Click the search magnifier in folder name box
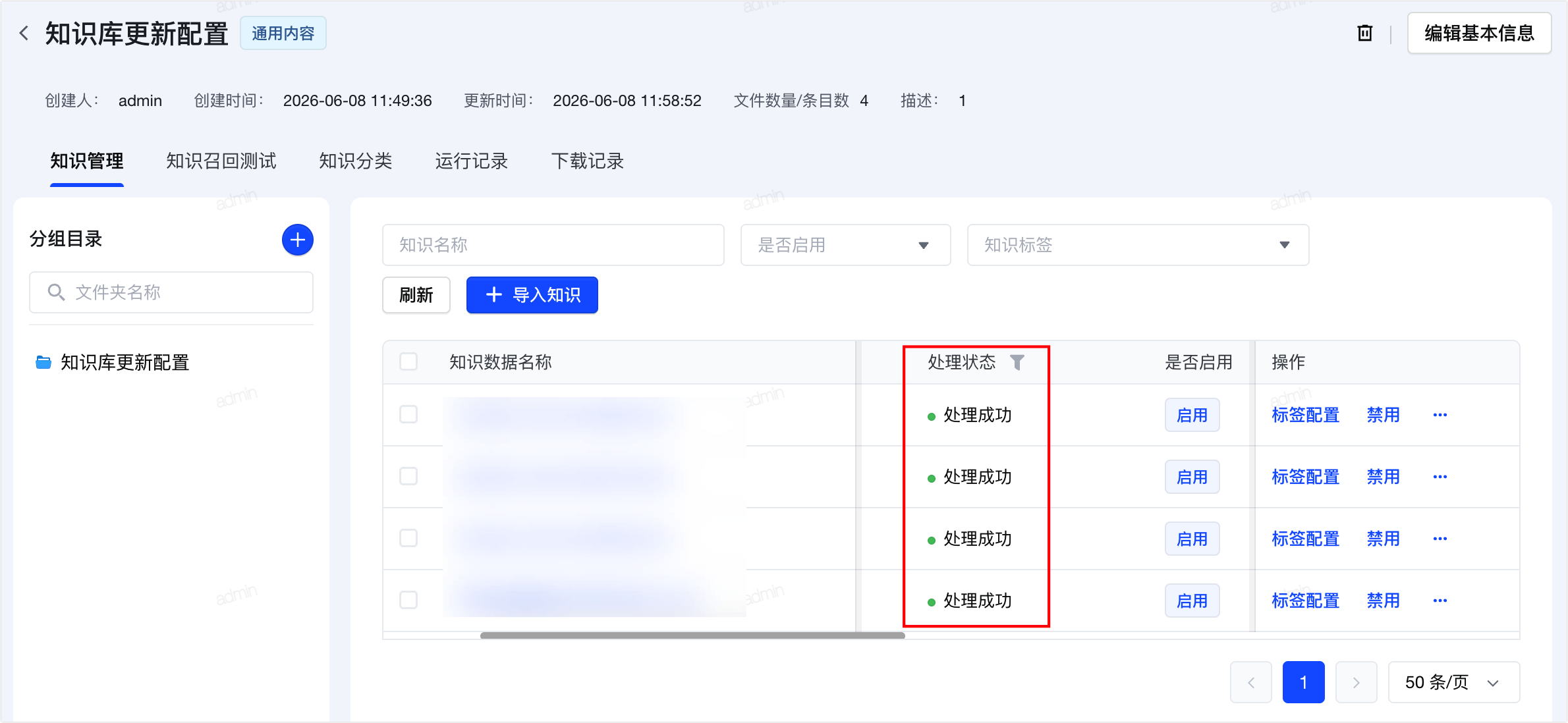This screenshot has height=723, width=1568. point(56,292)
